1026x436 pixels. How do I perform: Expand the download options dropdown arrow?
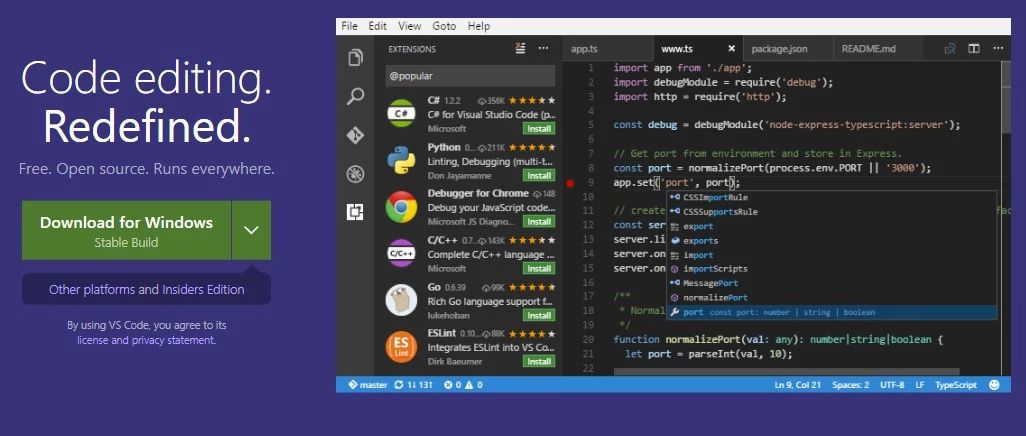point(251,230)
